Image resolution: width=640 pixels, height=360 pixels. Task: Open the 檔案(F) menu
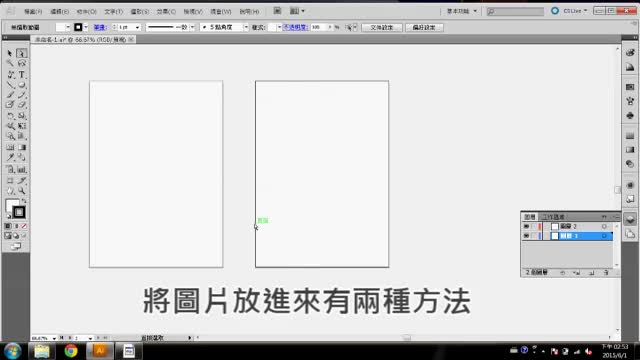pos(33,11)
